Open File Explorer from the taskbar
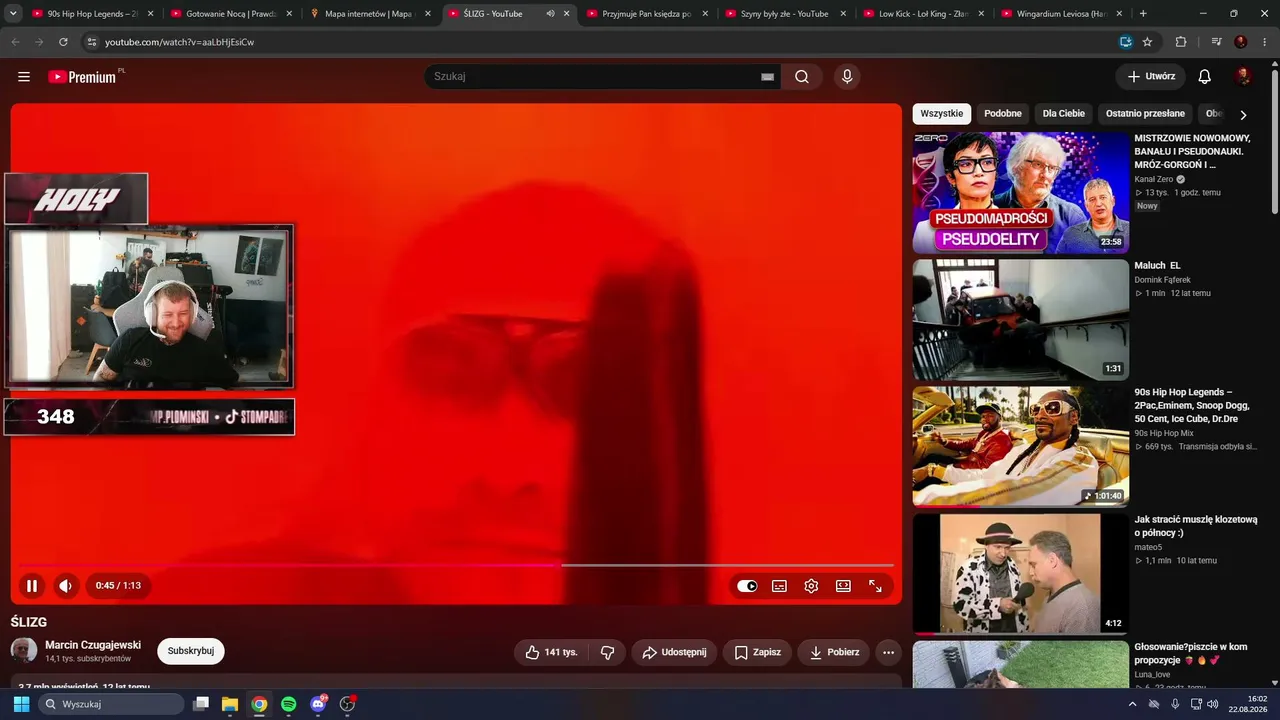This screenshot has width=1280, height=720. 230,704
